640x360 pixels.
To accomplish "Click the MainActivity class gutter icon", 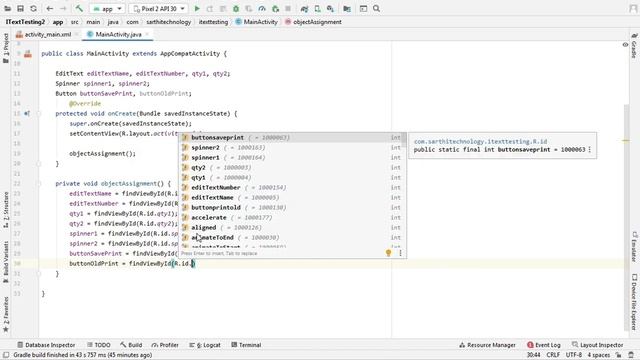I will coord(28,54).
